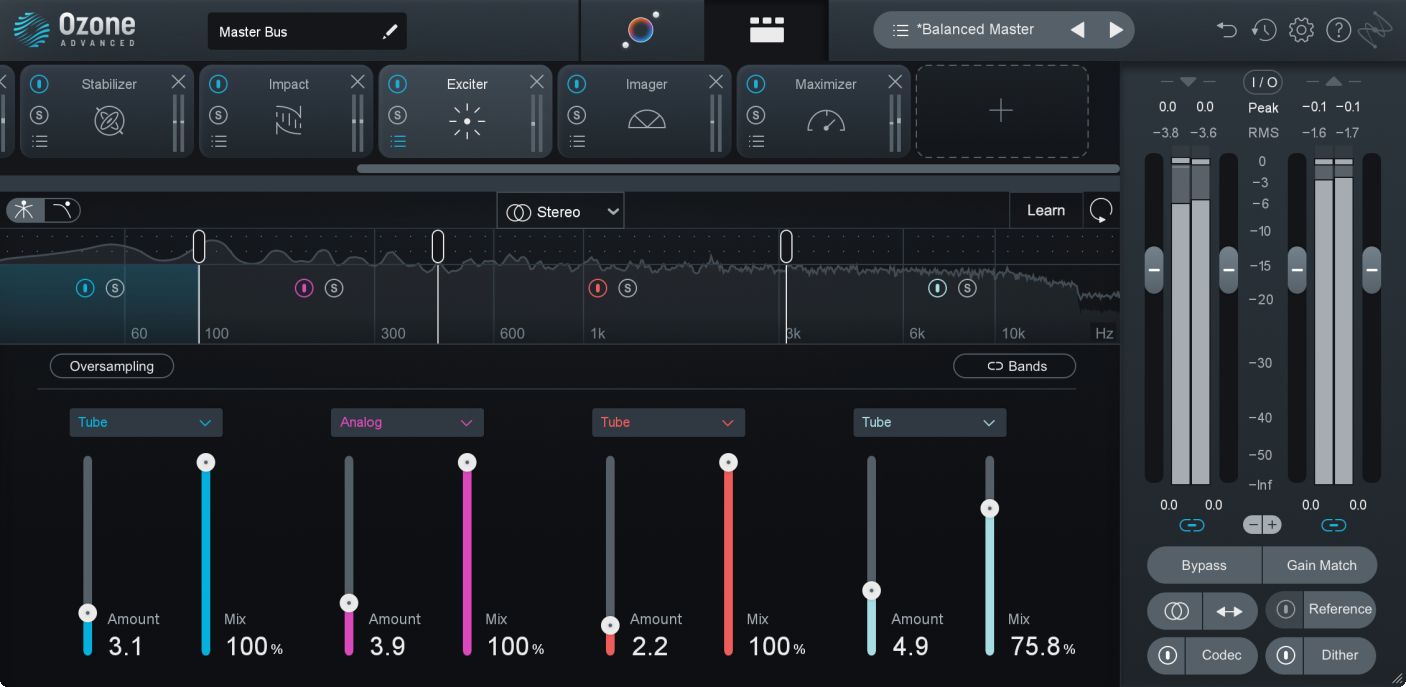Bypass the pink second Exciter band
The height and width of the screenshot is (687, 1406).
304,288
